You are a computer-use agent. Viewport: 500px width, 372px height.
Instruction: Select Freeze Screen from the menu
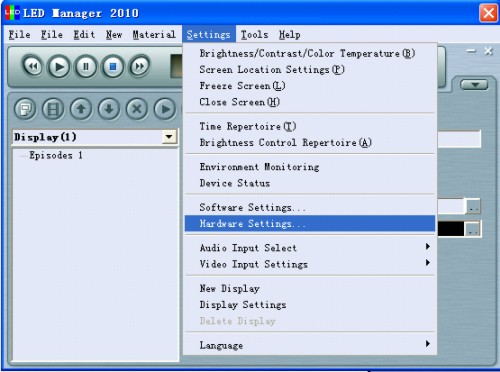tap(310, 86)
